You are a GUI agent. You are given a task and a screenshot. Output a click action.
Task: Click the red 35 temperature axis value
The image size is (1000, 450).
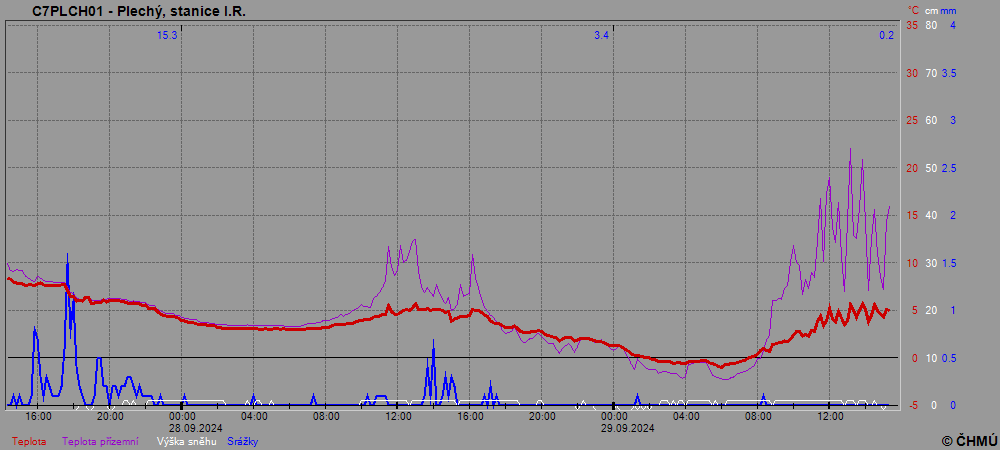click(911, 25)
